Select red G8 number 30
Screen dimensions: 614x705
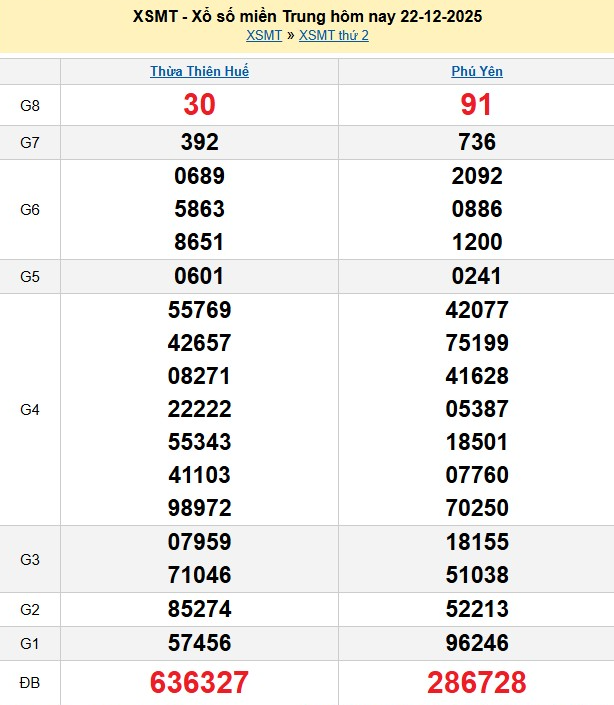[x=200, y=105]
